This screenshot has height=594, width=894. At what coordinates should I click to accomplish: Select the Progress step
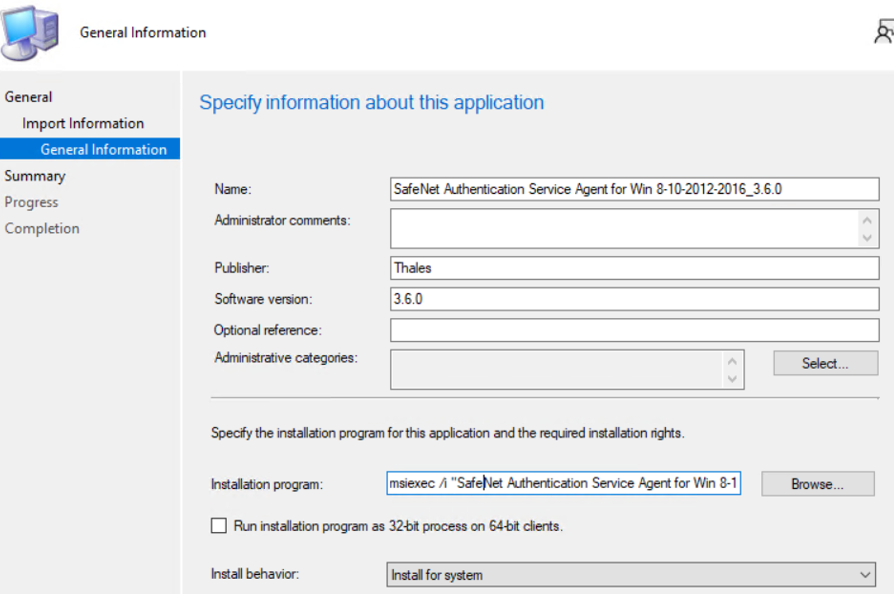click(x=31, y=202)
